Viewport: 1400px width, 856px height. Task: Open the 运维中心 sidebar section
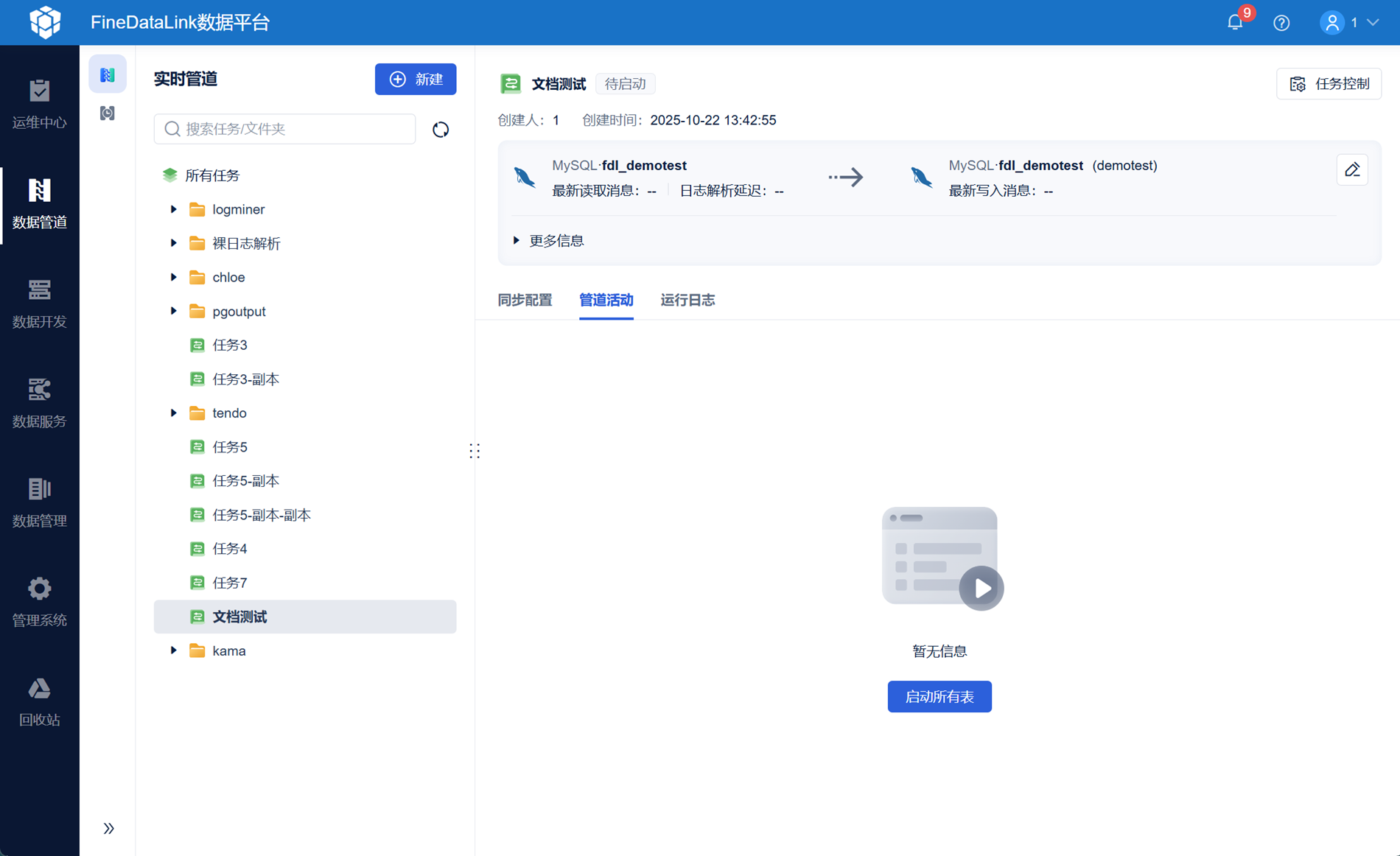[39, 104]
